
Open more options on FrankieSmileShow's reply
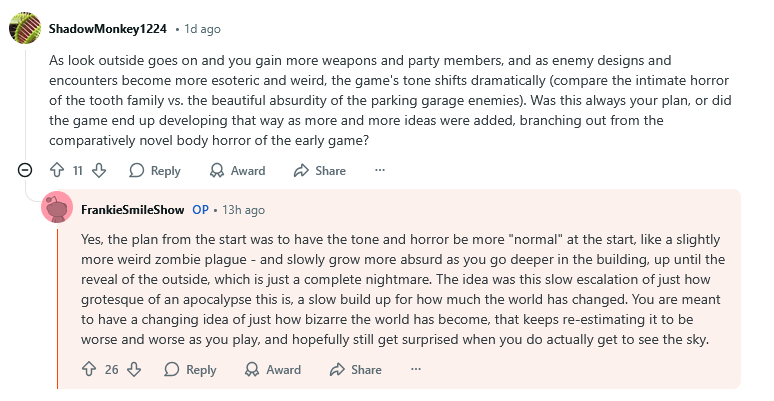tap(415, 370)
